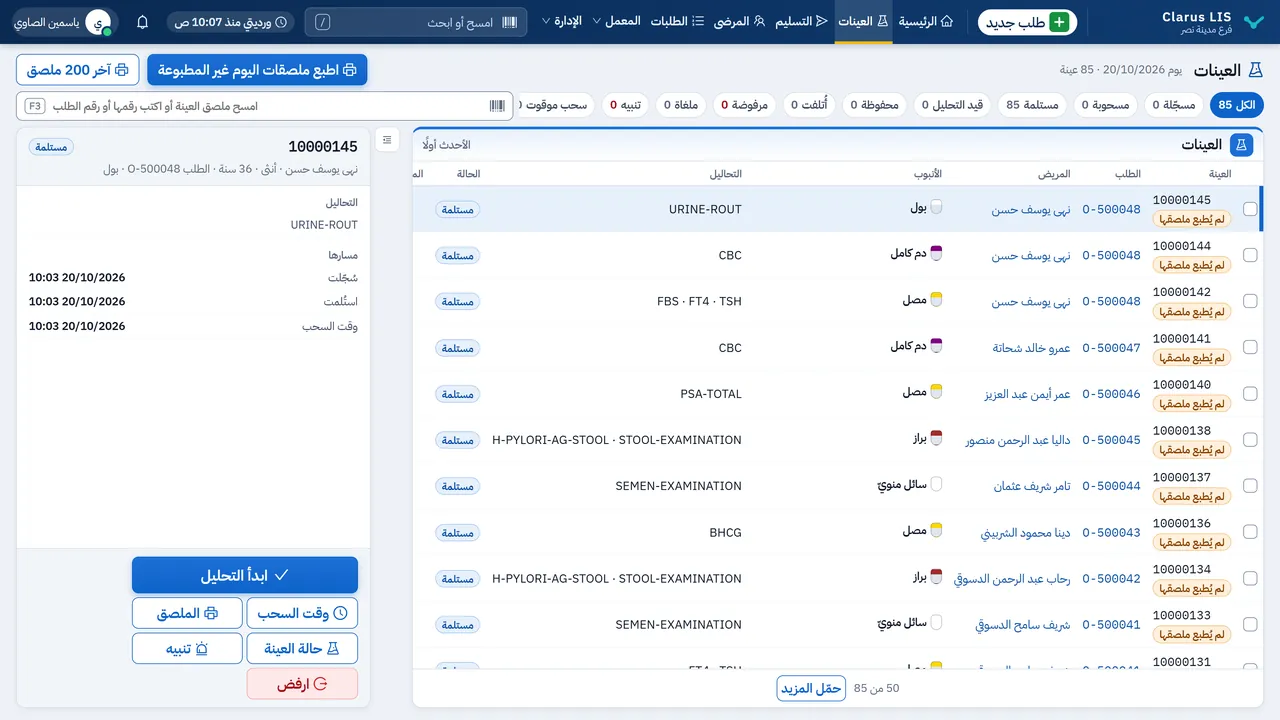The height and width of the screenshot is (720, 1280).
Task: Click the urine tube icon in row 10000145
Action: [937, 208]
